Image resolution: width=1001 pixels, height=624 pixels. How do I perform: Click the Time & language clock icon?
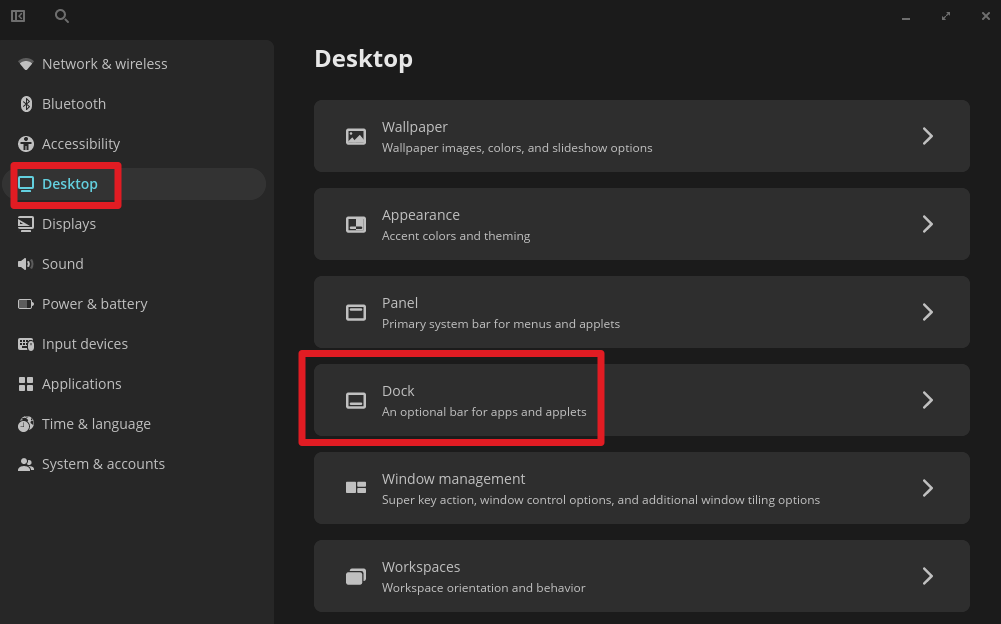[x=25, y=423]
